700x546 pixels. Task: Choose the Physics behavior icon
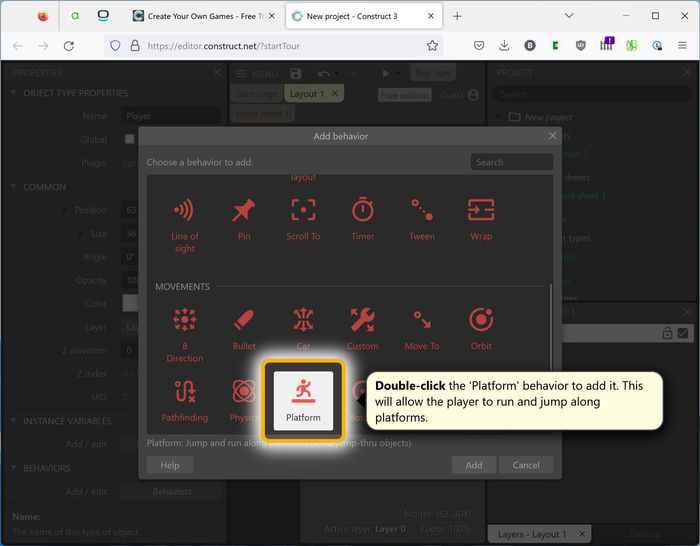[x=243, y=400]
